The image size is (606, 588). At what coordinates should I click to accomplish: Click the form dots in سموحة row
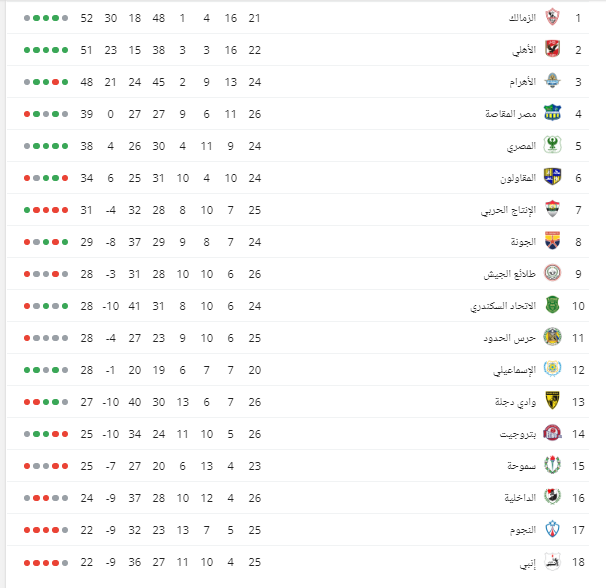coord(46,466)
